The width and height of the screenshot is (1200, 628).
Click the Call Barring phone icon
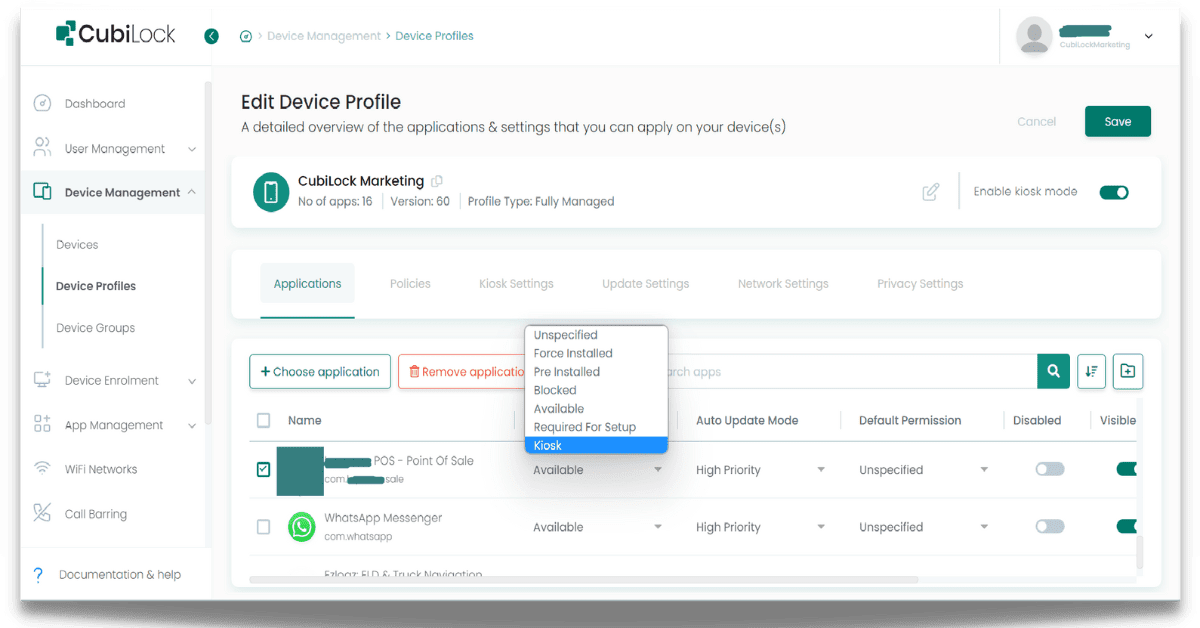click(42, 513)
